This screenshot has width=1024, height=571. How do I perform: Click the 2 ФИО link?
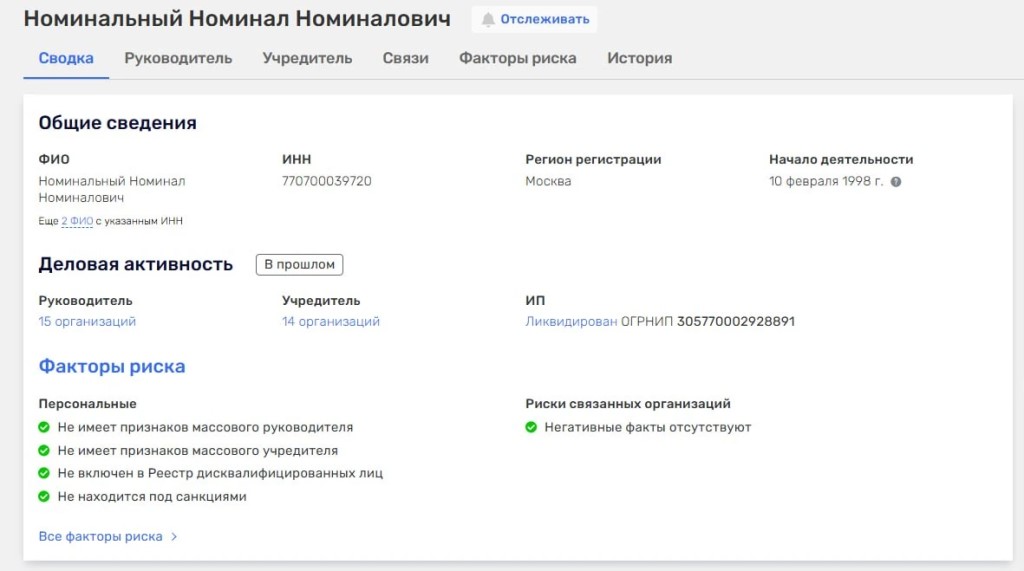click(x=77, y=221)
